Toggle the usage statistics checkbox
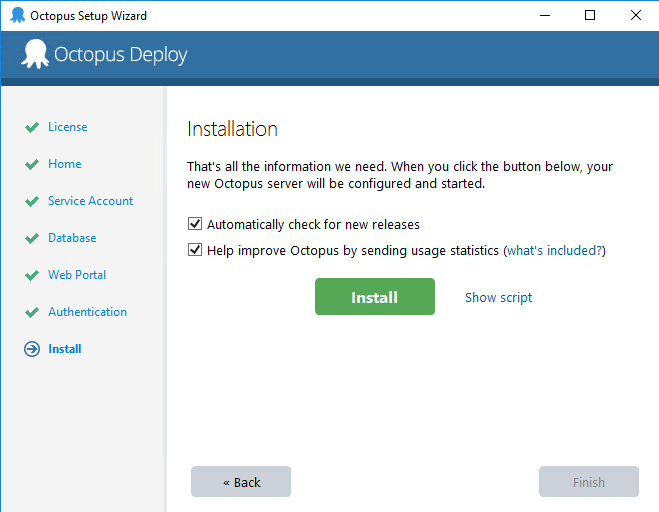Viewport: 659px width, 512px height. 195,250
